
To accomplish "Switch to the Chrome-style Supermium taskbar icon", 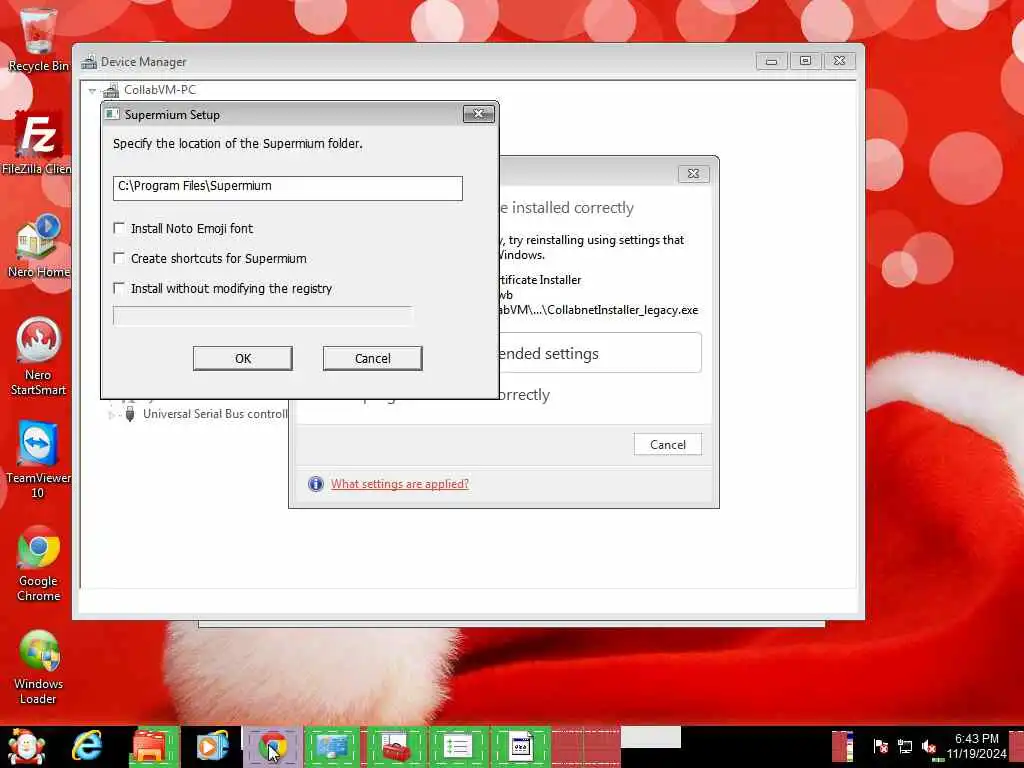I will pos(272,747).
